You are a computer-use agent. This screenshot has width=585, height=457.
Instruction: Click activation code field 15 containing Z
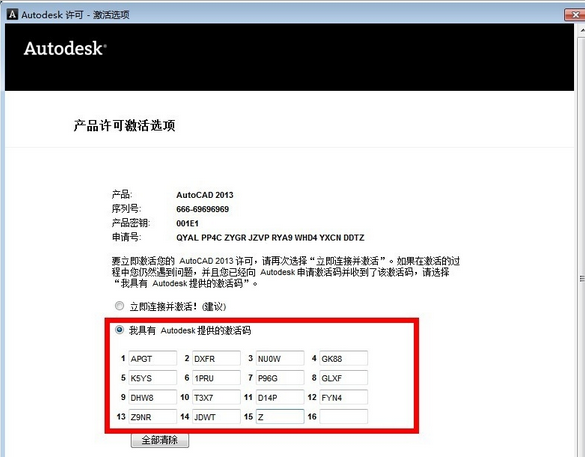click(x=280, y=417)
